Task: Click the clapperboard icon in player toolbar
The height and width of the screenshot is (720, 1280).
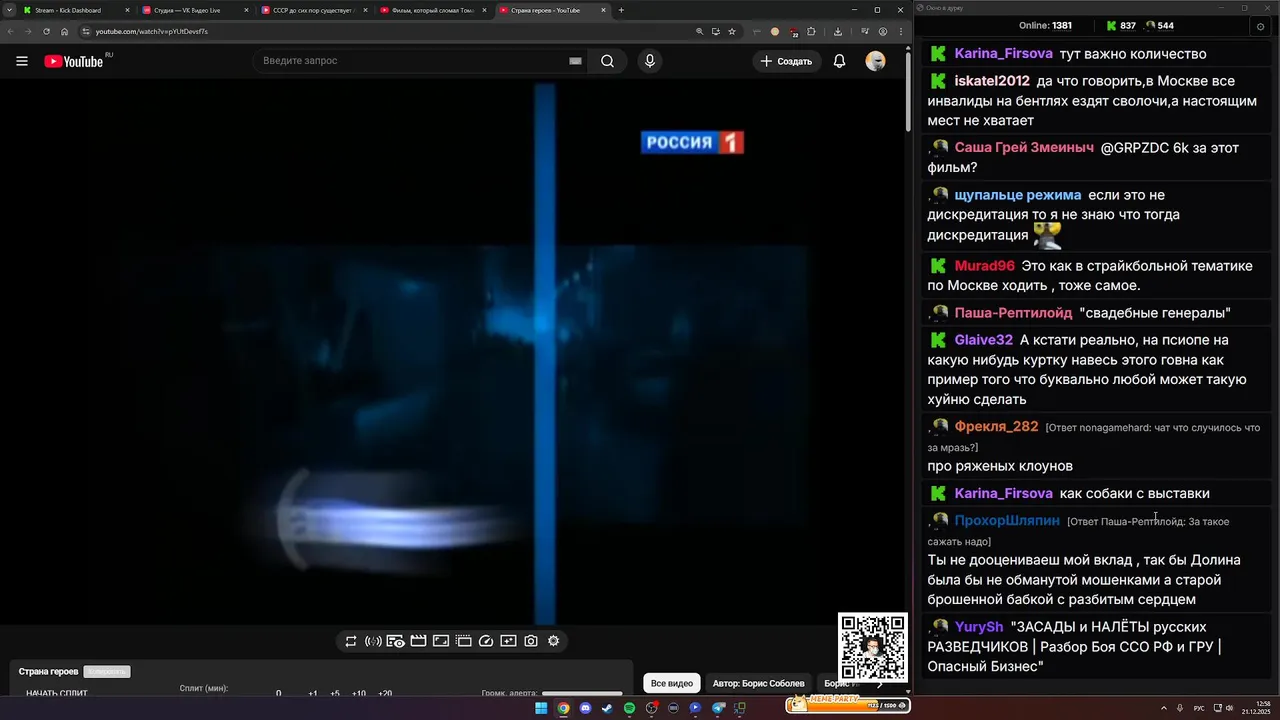Action: click(x=419, y=641)
